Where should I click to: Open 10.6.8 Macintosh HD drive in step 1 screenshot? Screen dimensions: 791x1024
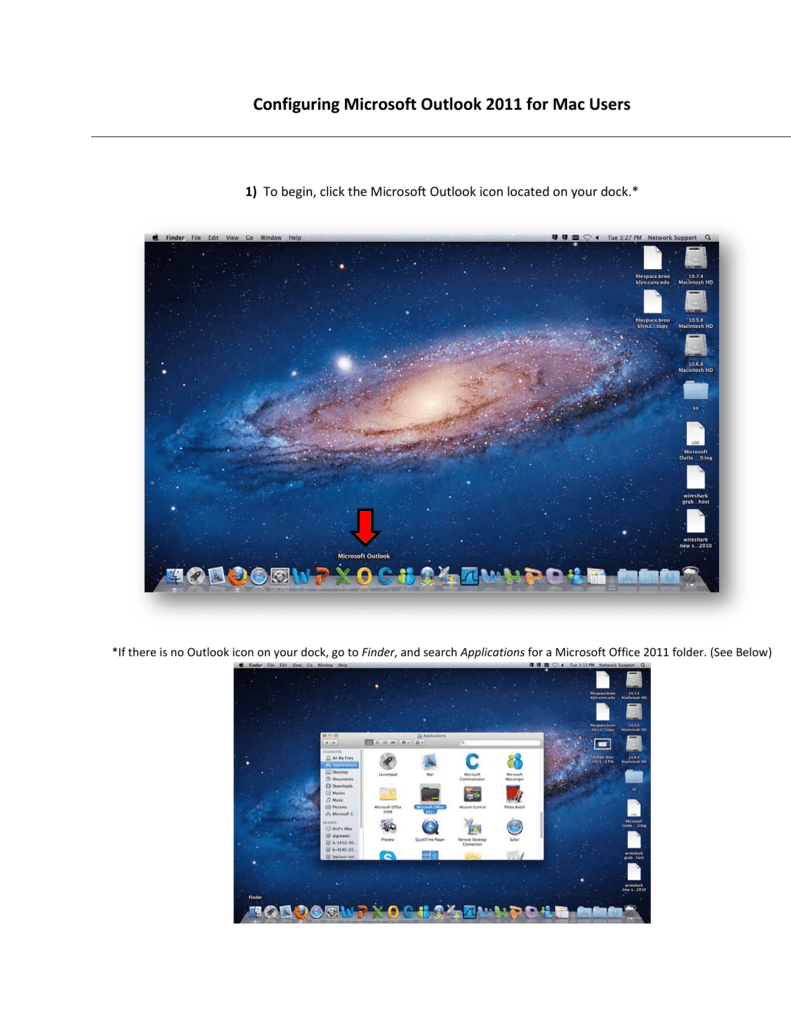[696, 353]
